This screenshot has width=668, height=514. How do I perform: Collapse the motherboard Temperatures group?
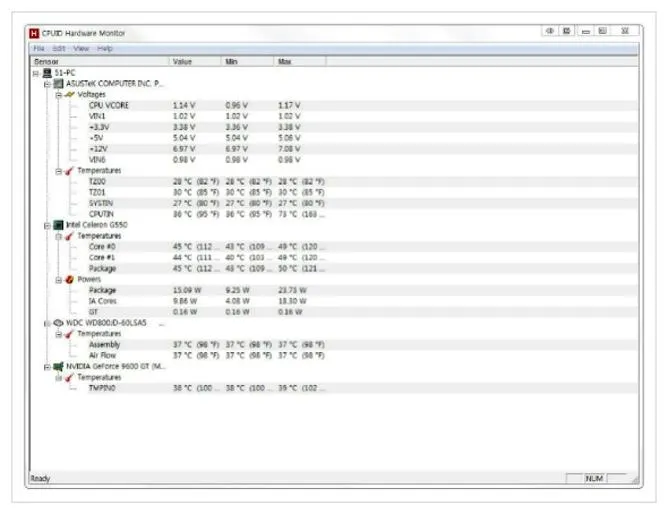pos(58,172)
